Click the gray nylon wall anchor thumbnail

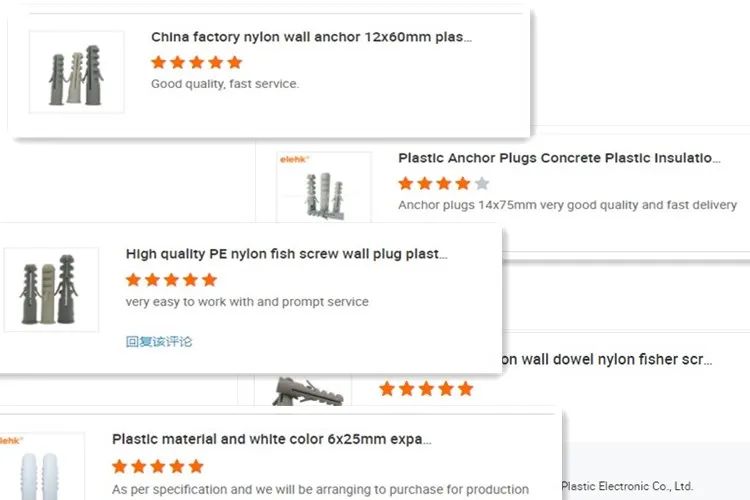[77, 71]
